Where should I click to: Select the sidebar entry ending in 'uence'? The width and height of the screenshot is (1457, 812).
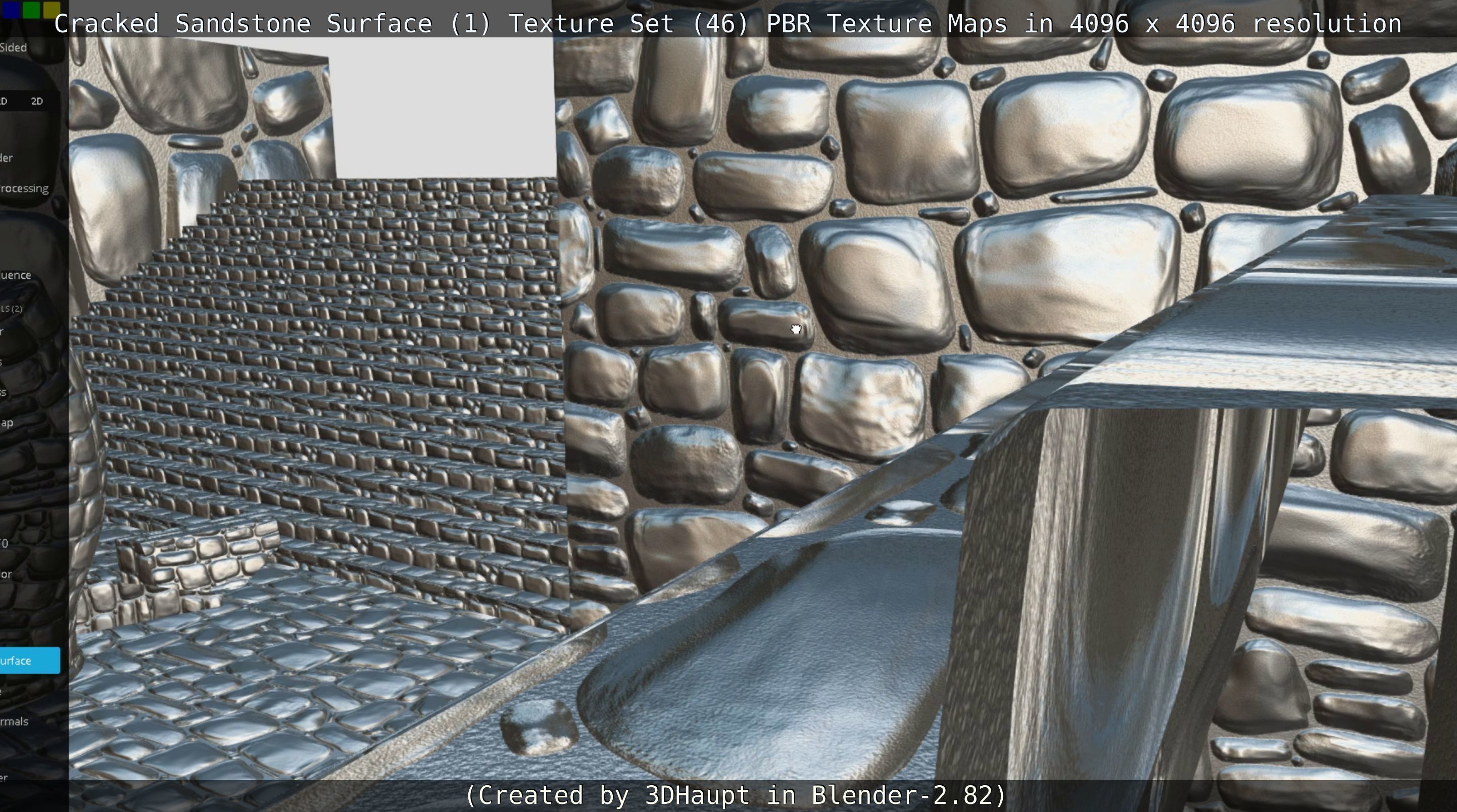tap(16, 275)
